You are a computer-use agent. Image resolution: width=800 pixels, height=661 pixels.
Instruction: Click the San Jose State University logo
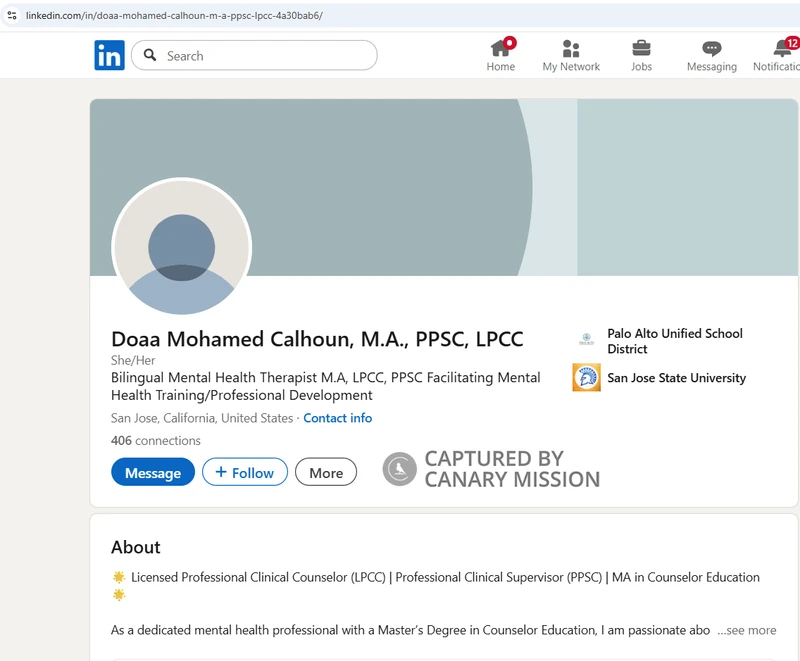click(x=586, y=377)
